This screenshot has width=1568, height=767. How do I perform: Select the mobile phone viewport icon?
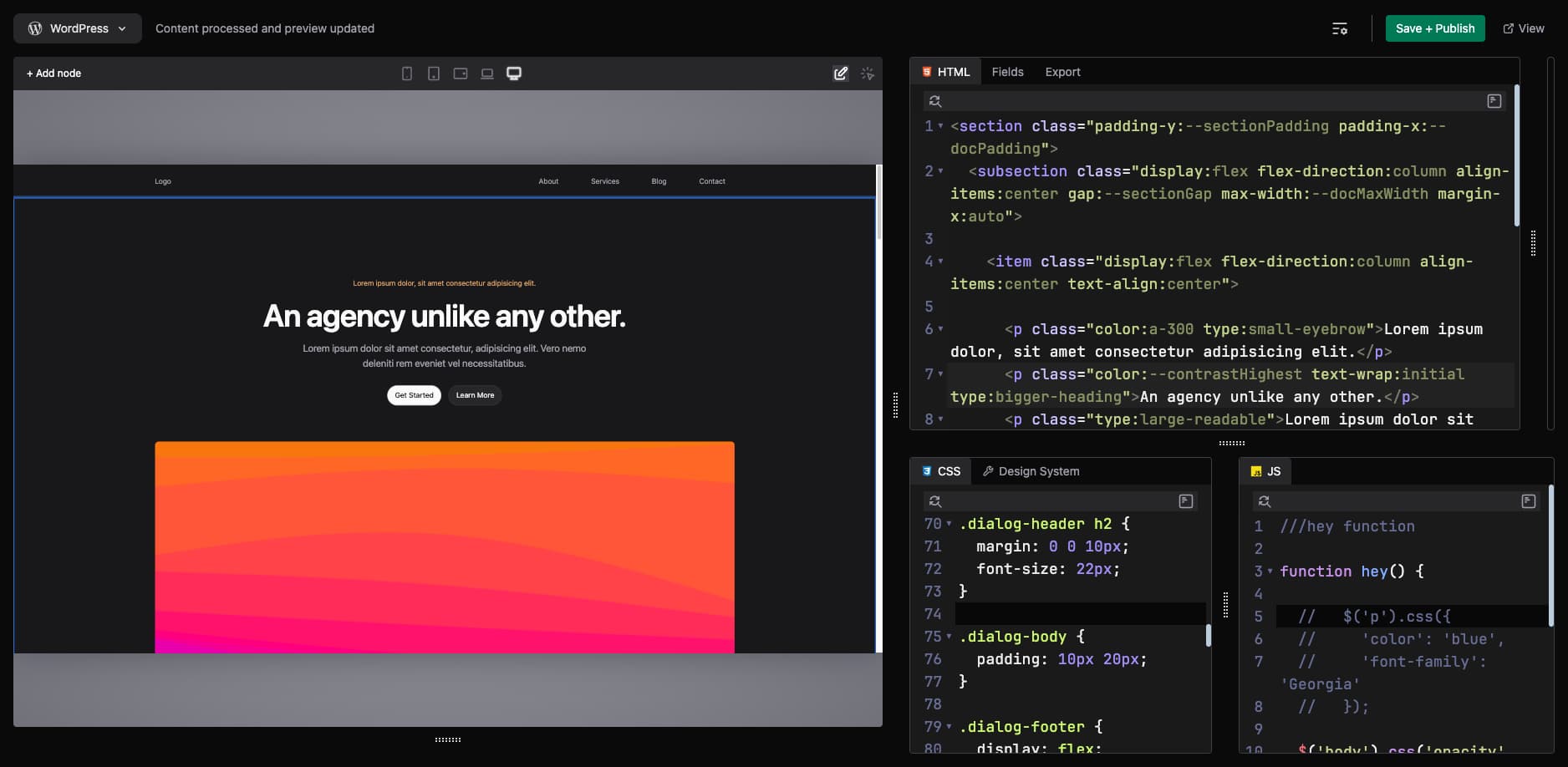[407, 74]
